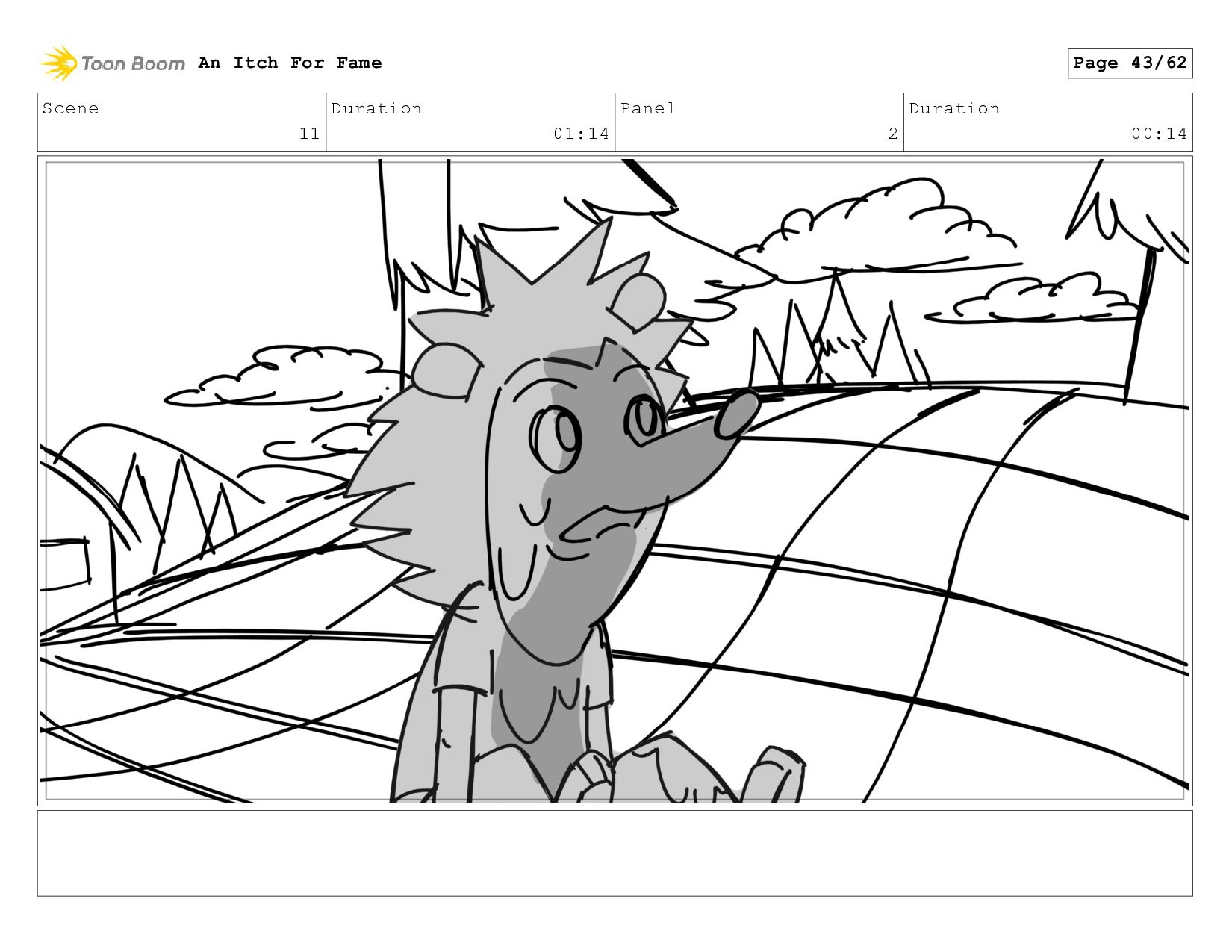Click the hedgehog storyboard panel image
The image size is (1232, 952).
[615, 481]
